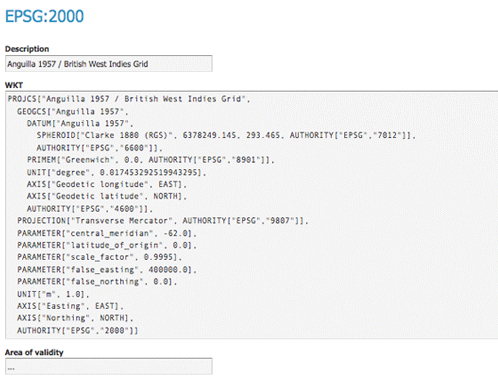Click the scale_factor parameter line
Screen dimensions: 498x380
click(99, 257)
